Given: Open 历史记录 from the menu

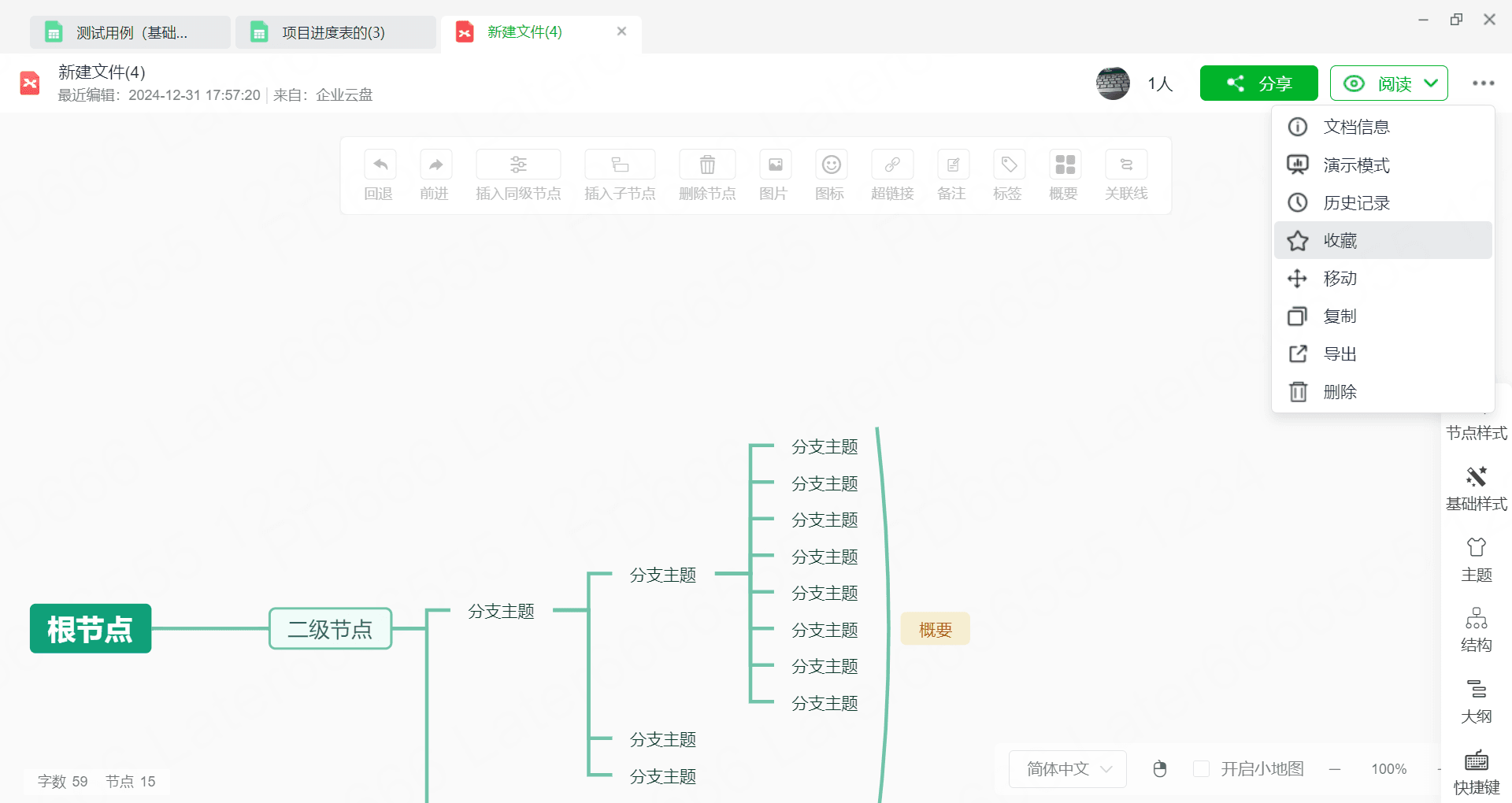Looking at the screenshot, I should click(x=1383, y=202).
